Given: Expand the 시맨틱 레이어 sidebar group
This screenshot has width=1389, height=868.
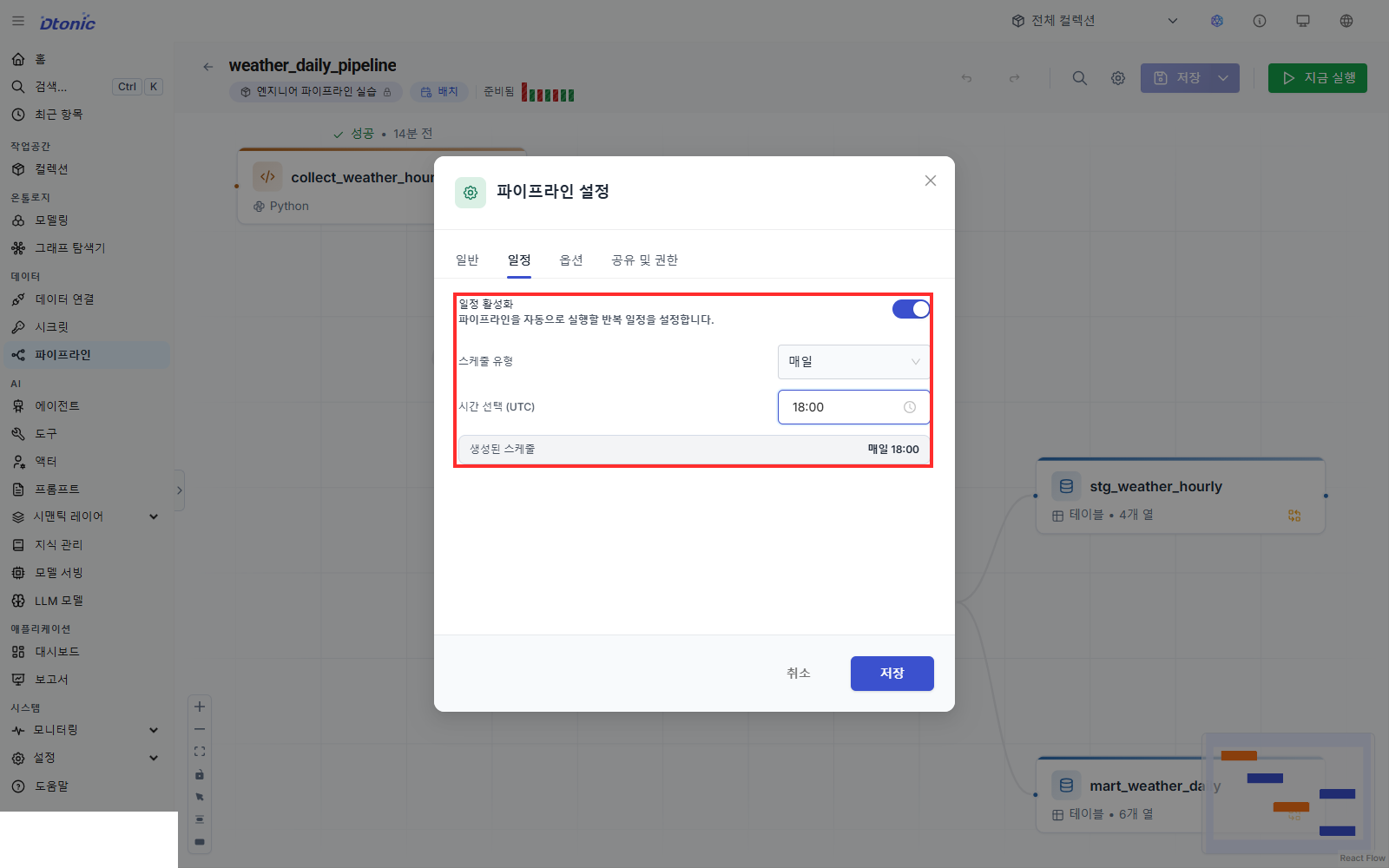Looking at the screenshot, I should 87,516.
